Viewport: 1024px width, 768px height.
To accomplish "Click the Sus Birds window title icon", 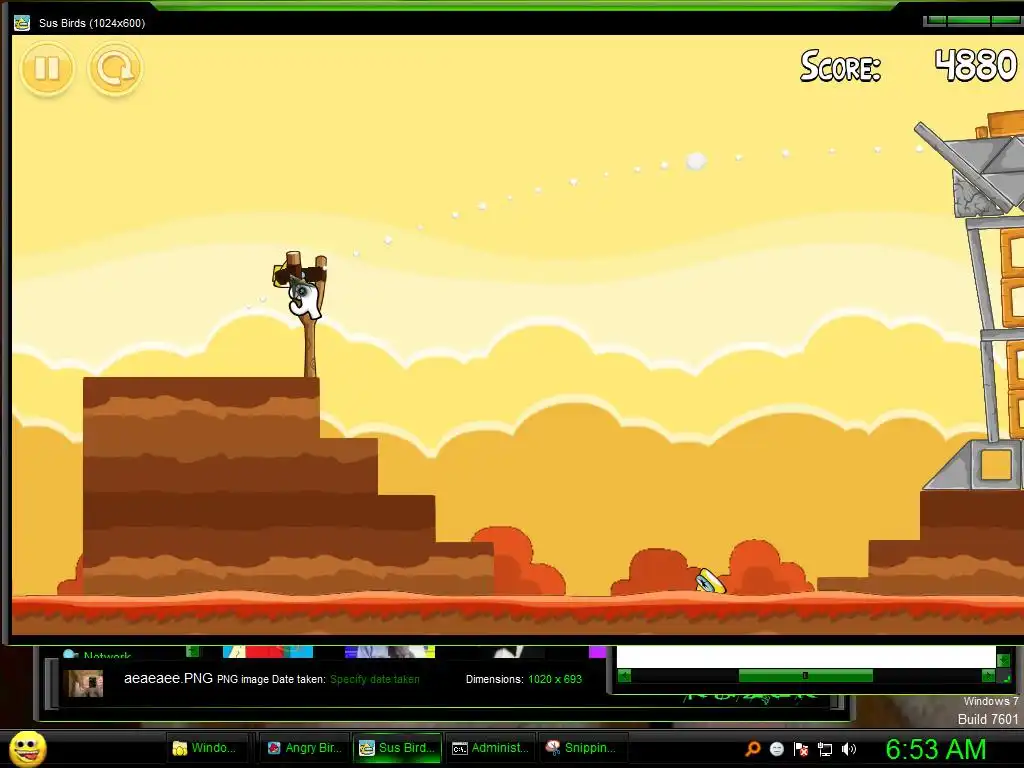I will (22, 23).
